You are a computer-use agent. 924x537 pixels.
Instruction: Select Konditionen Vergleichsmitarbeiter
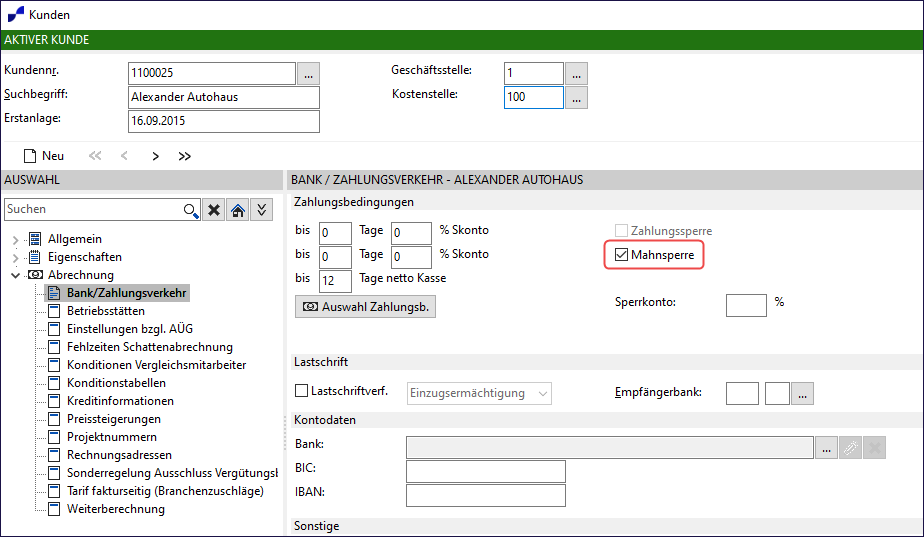[156, 365]
